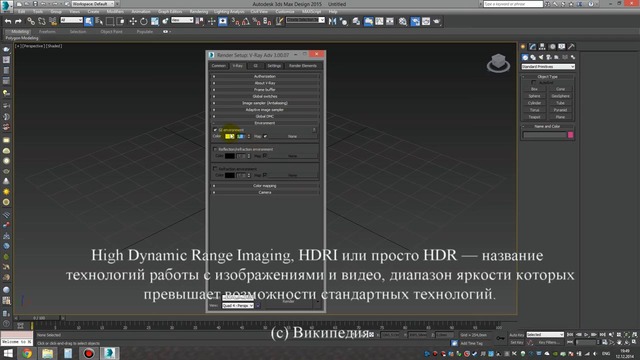Click the pink object color swatch

[570, 135]
